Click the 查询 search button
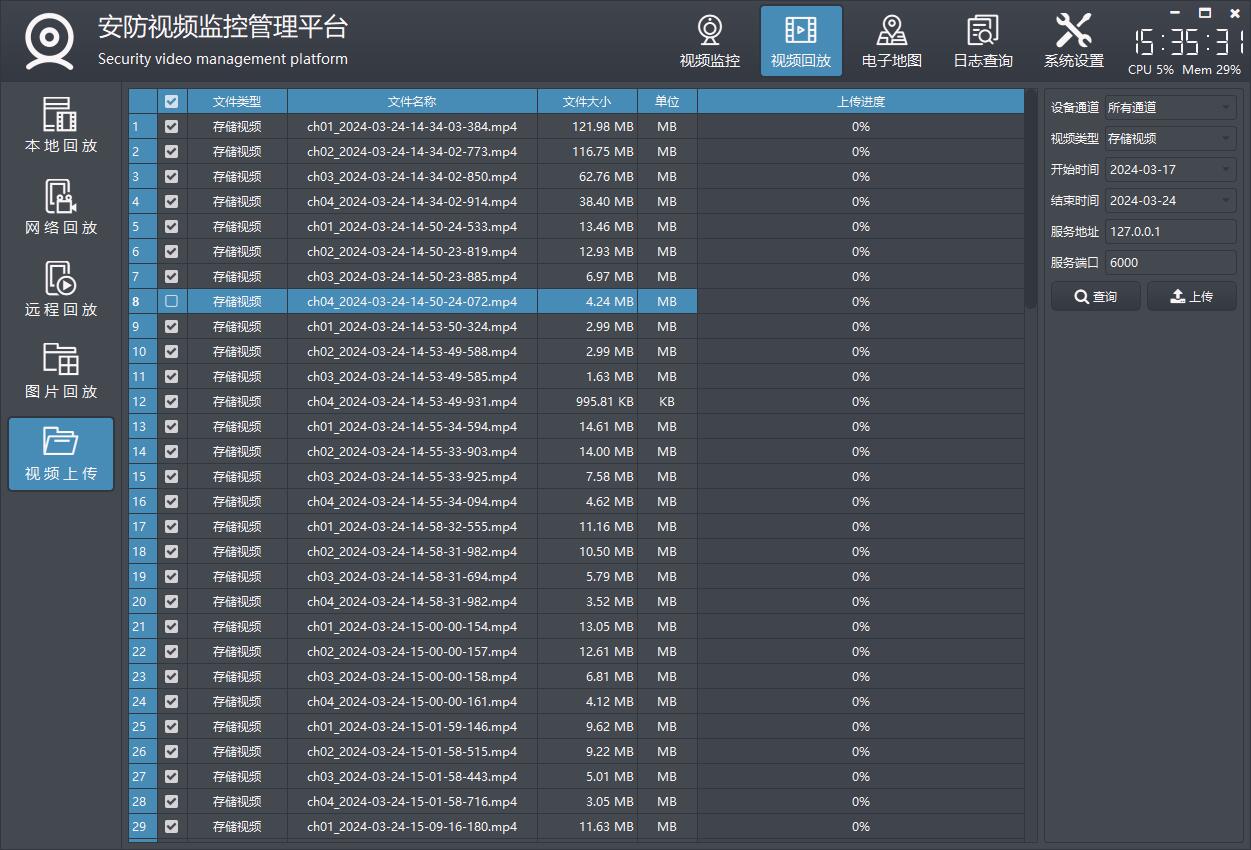 coord(1095,297)
